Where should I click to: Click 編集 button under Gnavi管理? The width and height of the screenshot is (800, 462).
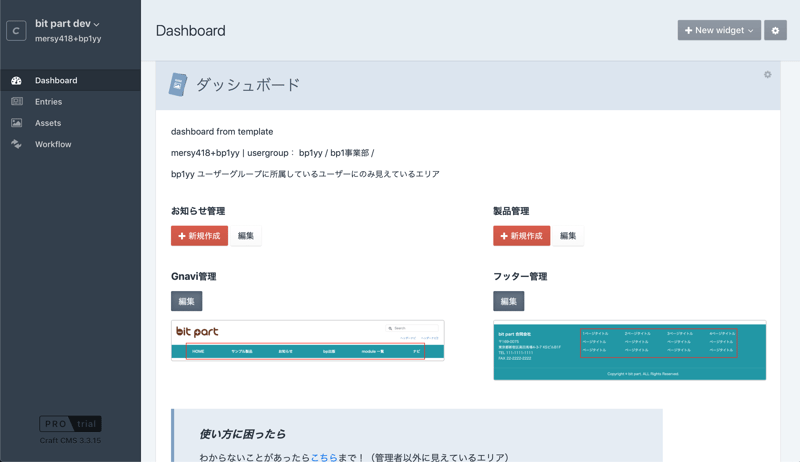(x=187, y=301)
